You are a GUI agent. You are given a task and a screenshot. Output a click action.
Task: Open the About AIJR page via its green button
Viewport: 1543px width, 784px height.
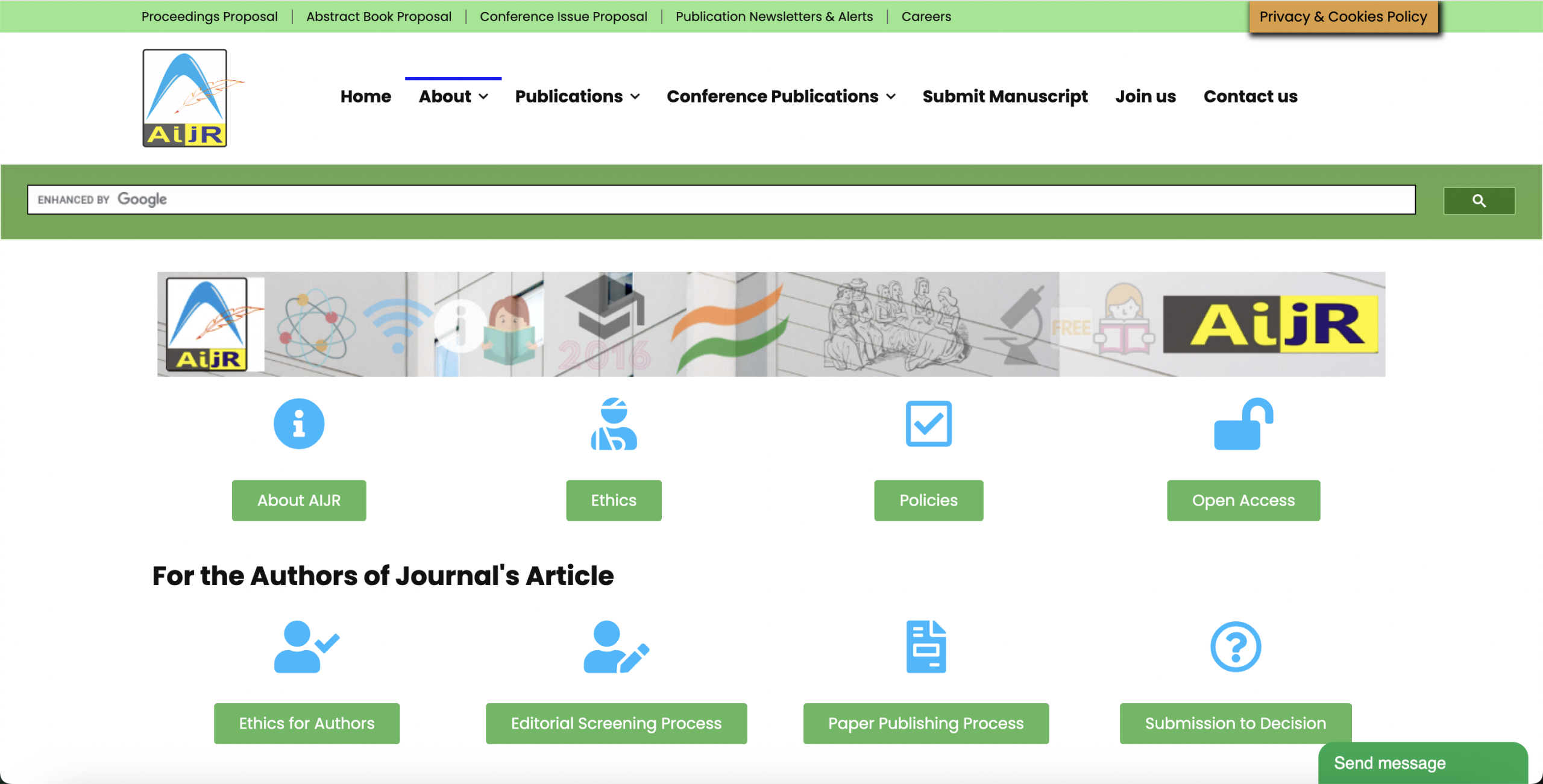(x=298, y=500)
